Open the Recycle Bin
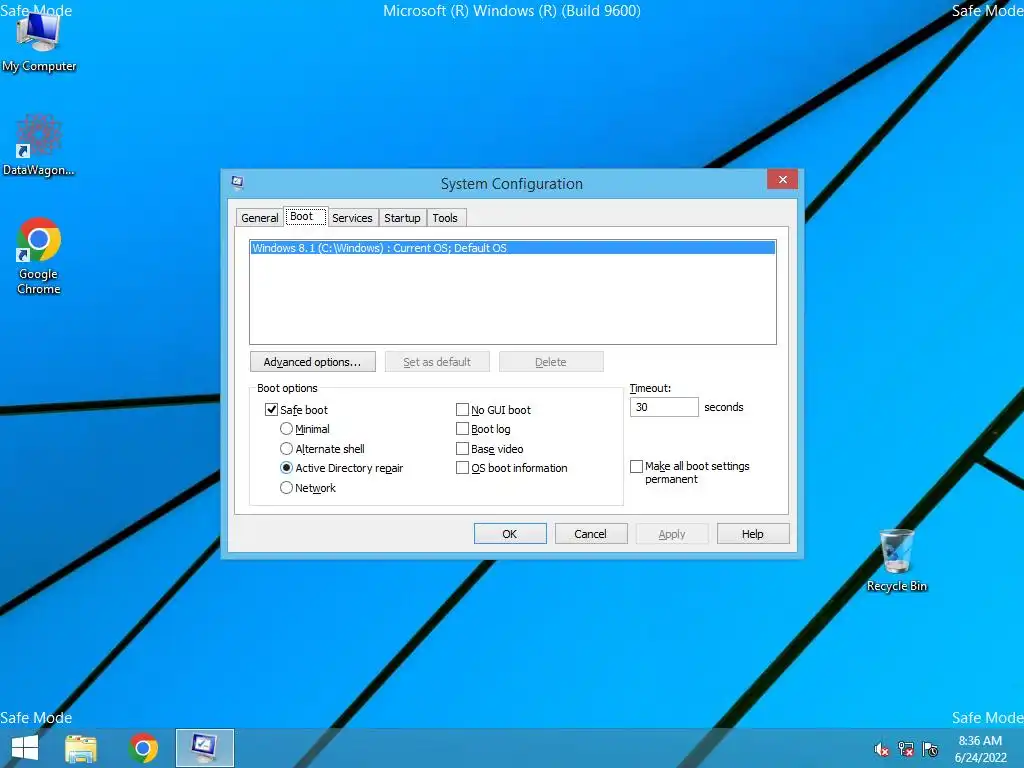The height and width of the screenshot is (768, 1024). 897,560
